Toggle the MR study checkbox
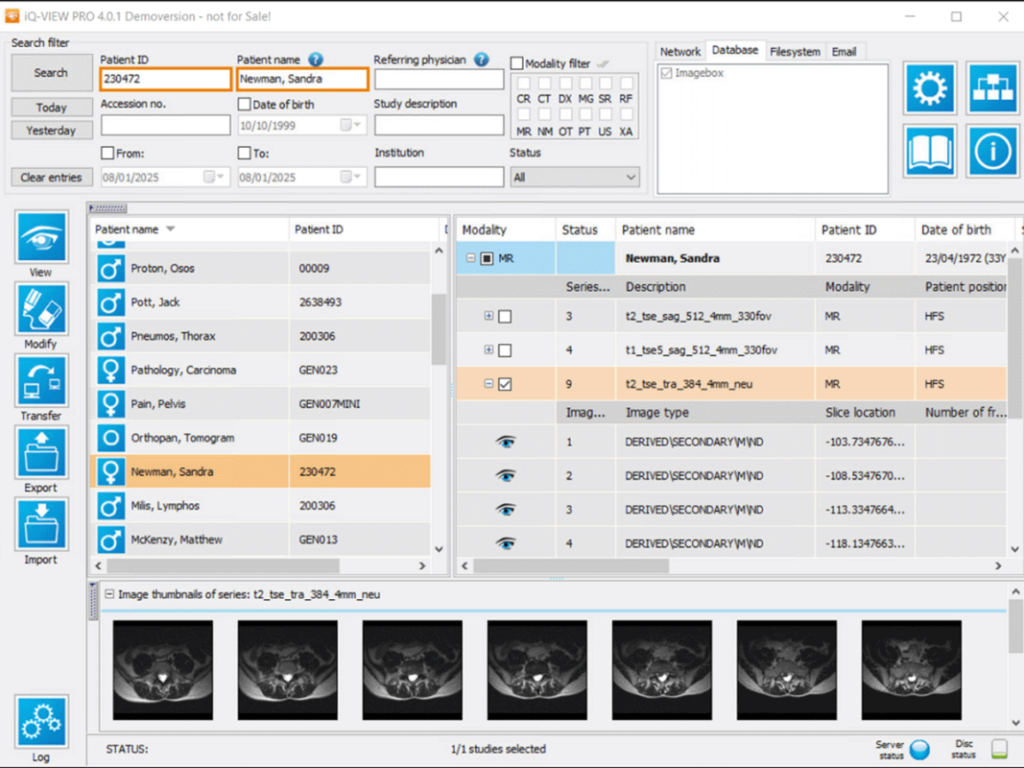The width and height of the screenshot is (1024, 768). click(487, 259)
